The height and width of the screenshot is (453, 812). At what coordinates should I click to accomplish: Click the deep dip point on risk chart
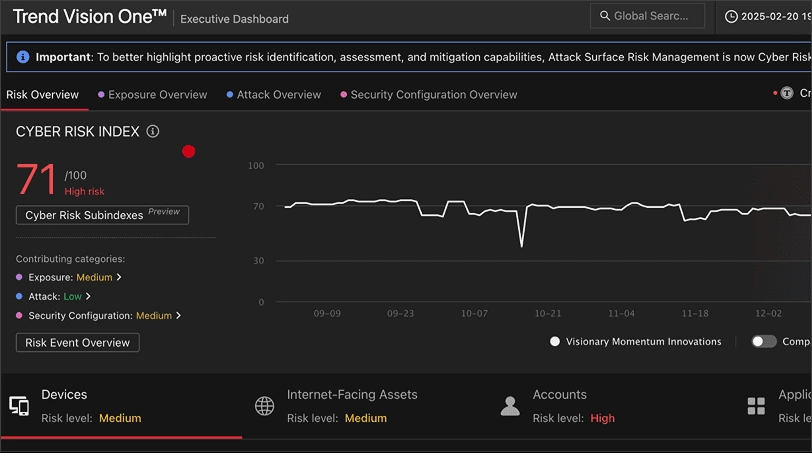click(x=521, y=245)
